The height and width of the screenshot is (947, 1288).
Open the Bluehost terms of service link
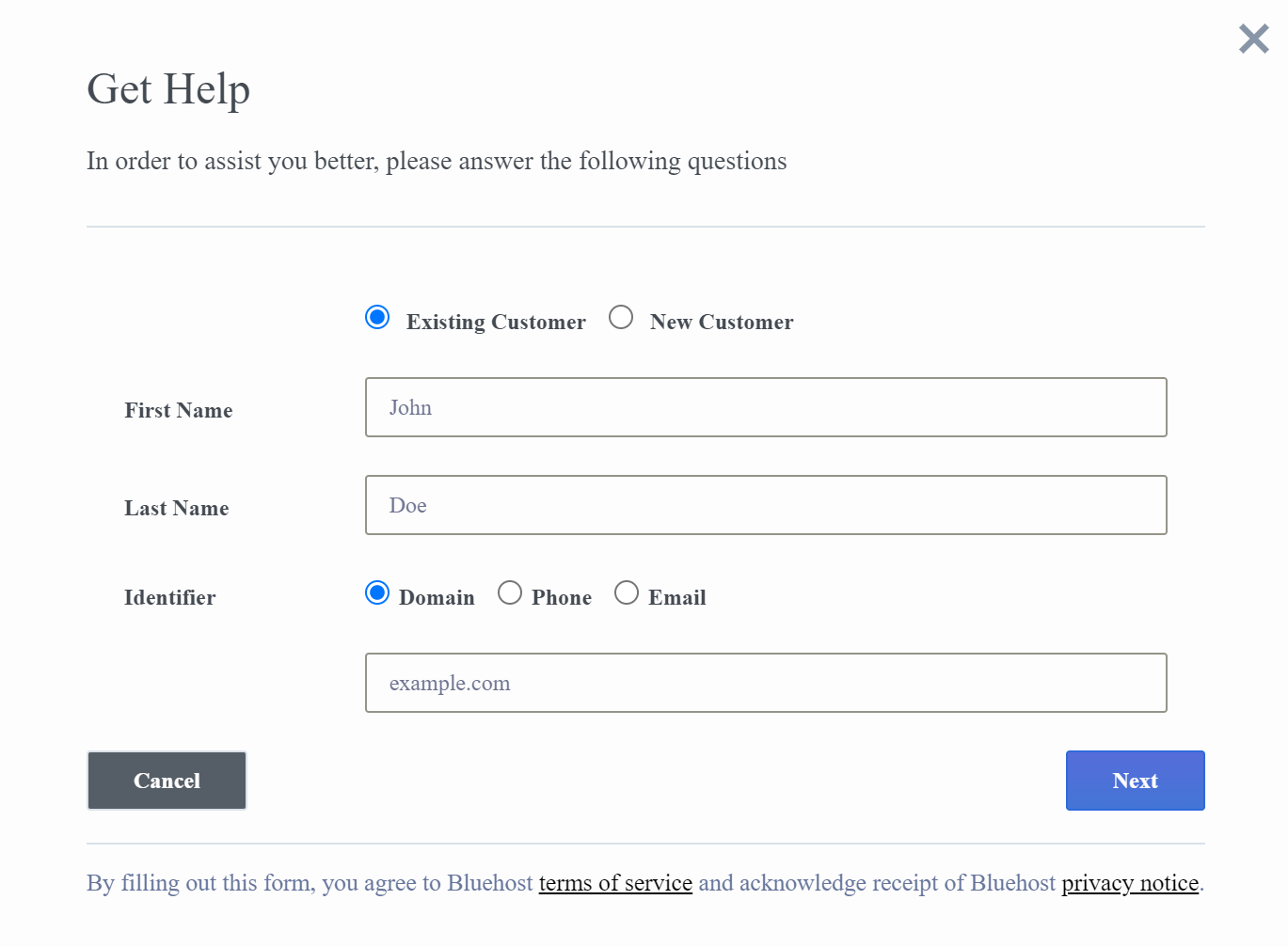click(x=615, y=883)
